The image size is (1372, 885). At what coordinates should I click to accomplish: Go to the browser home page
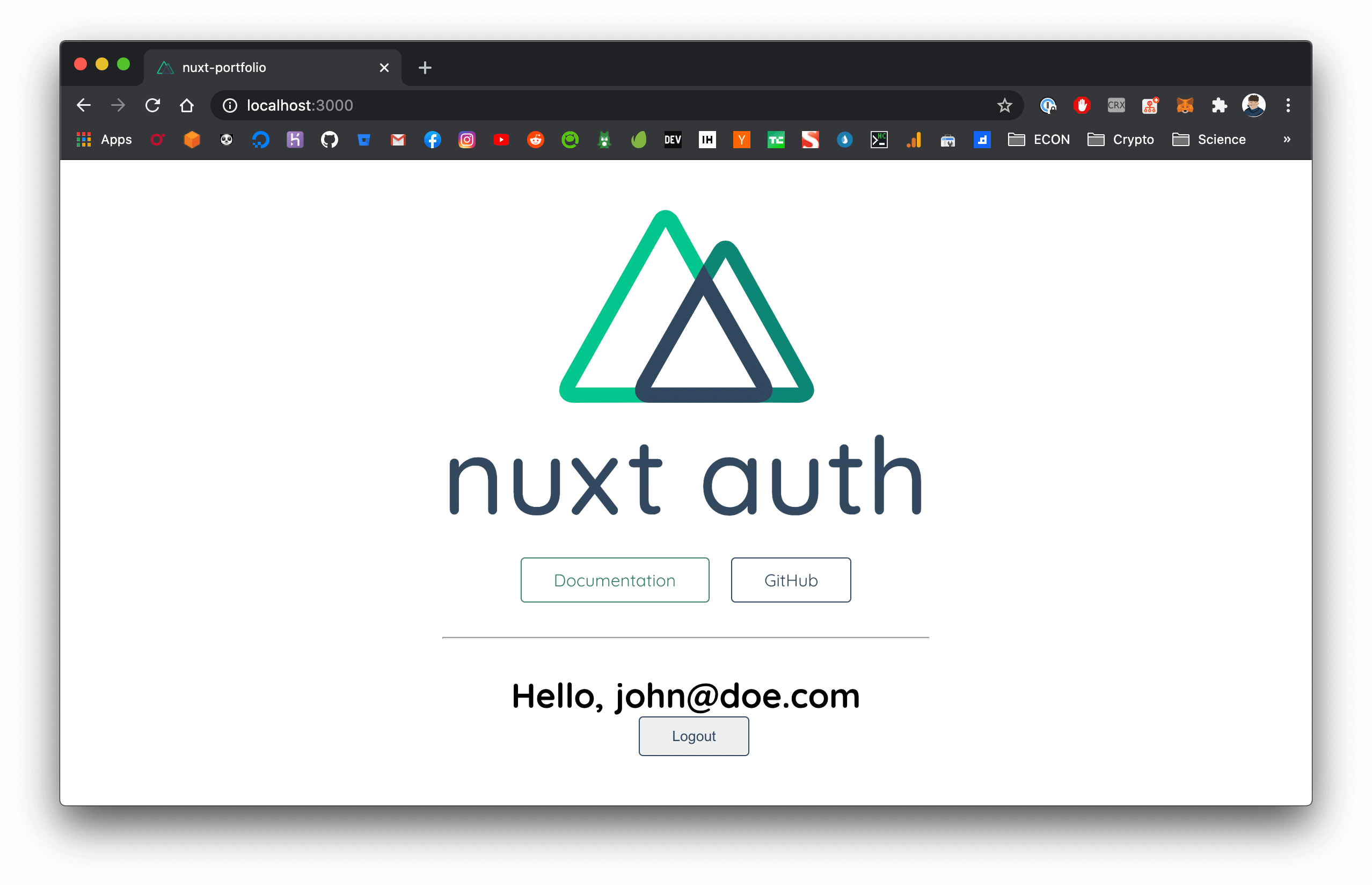[x=187, y=105]
